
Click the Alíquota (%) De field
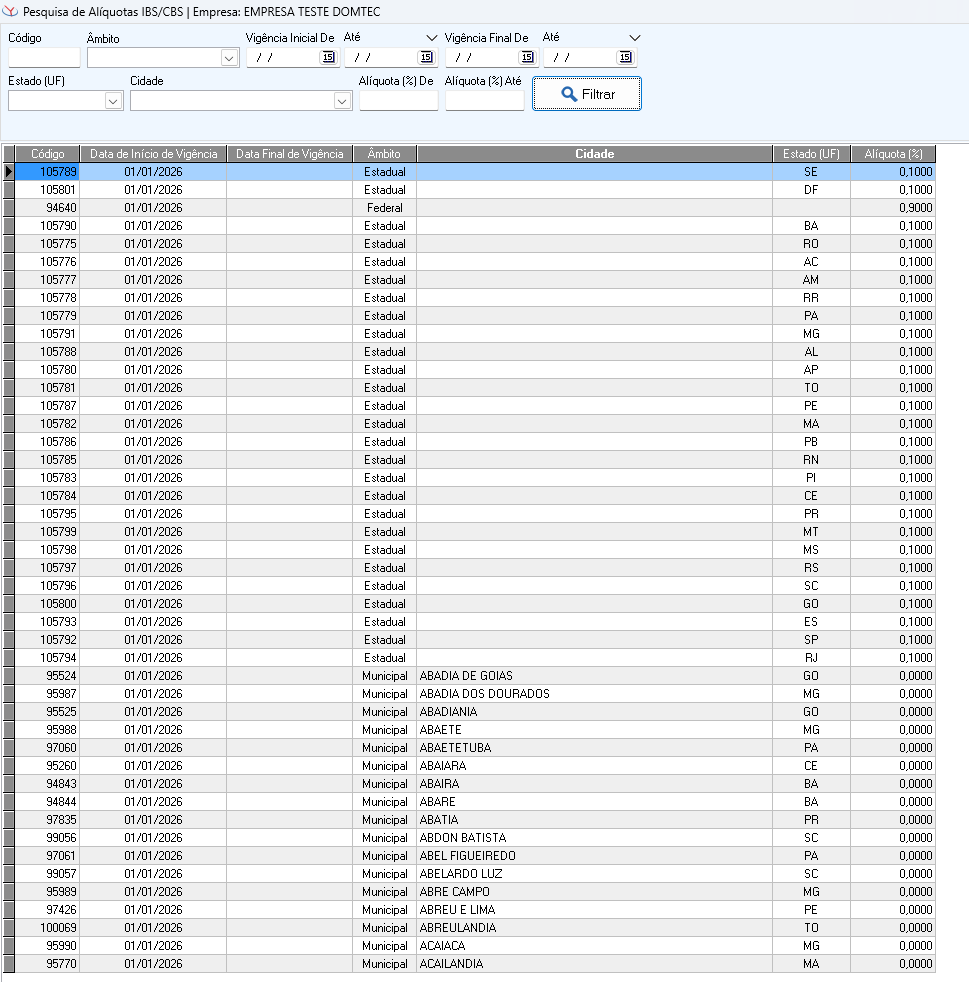point(398,101)
